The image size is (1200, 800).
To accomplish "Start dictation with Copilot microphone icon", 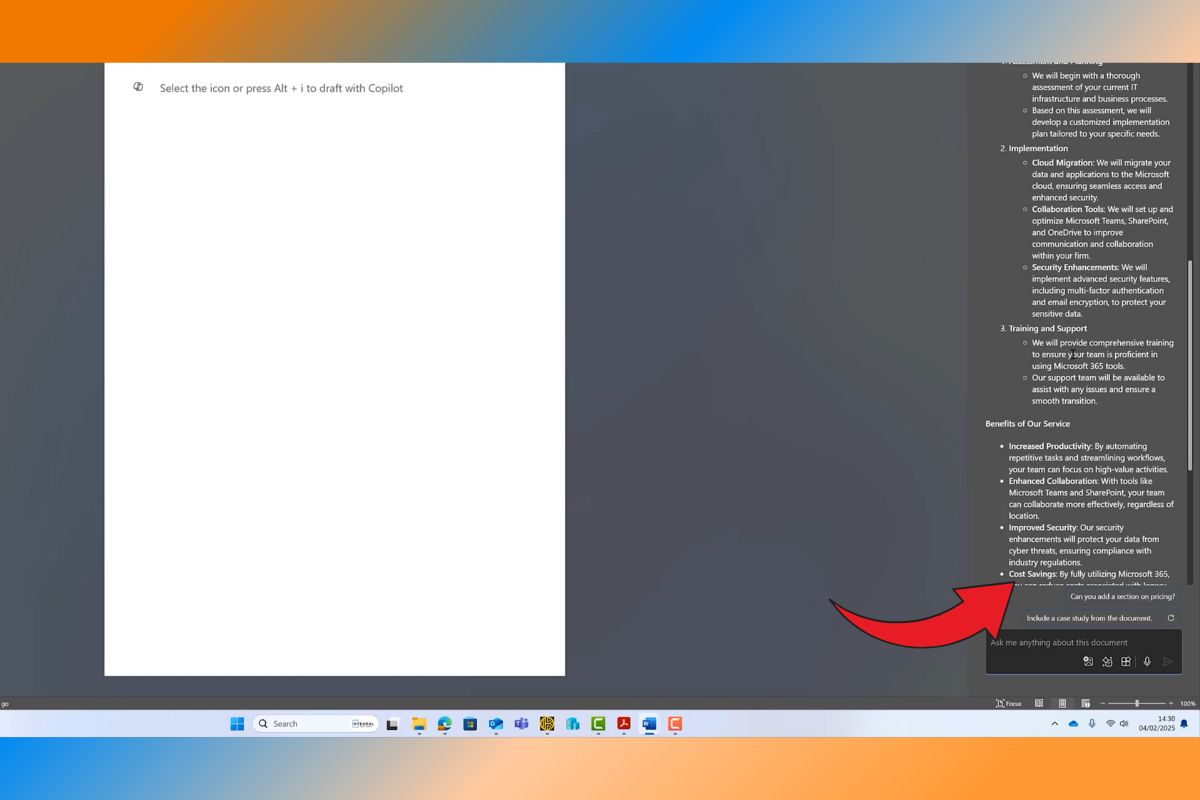I will (1147, 661).
